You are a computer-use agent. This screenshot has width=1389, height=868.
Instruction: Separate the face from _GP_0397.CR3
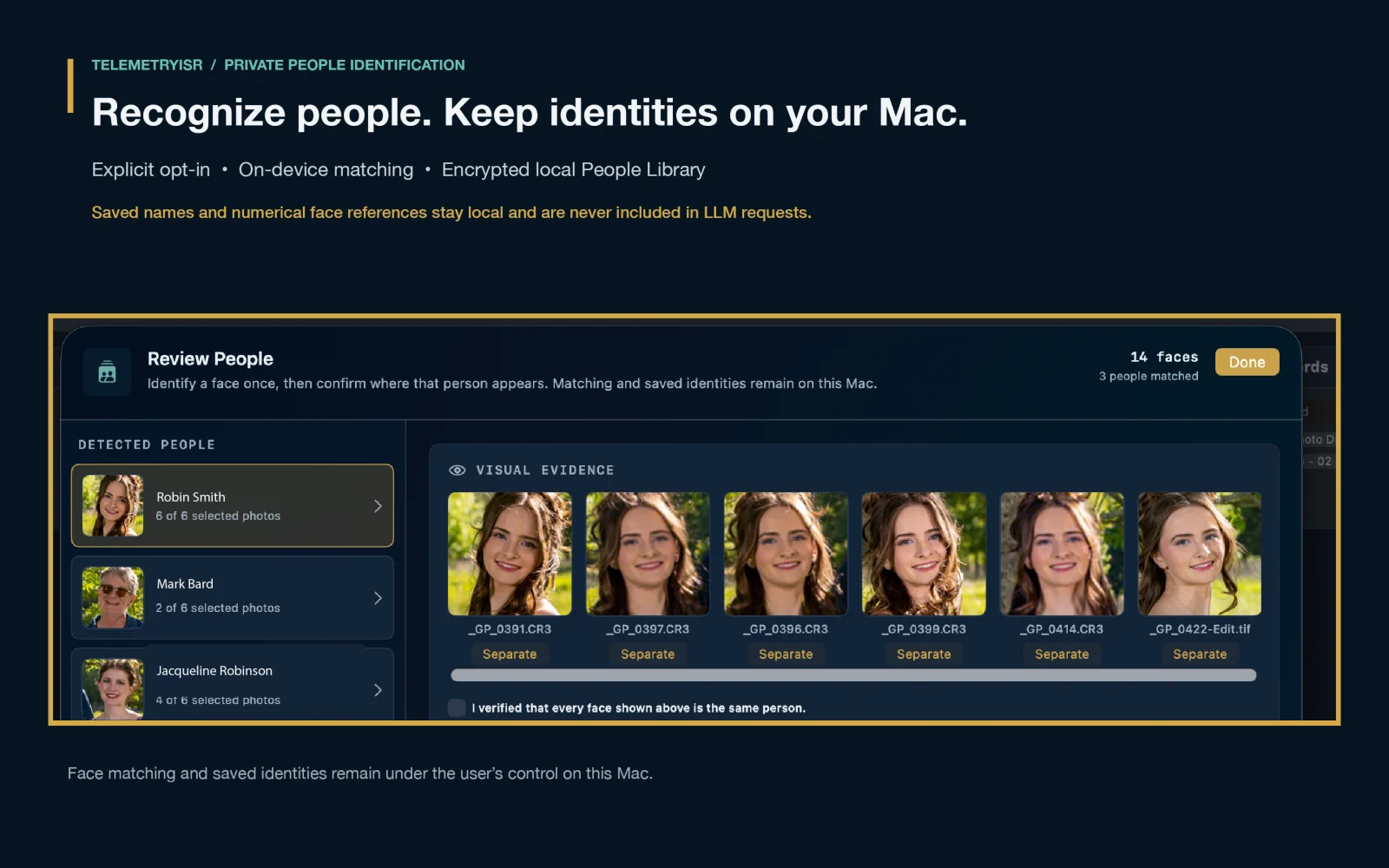[648, 654]
